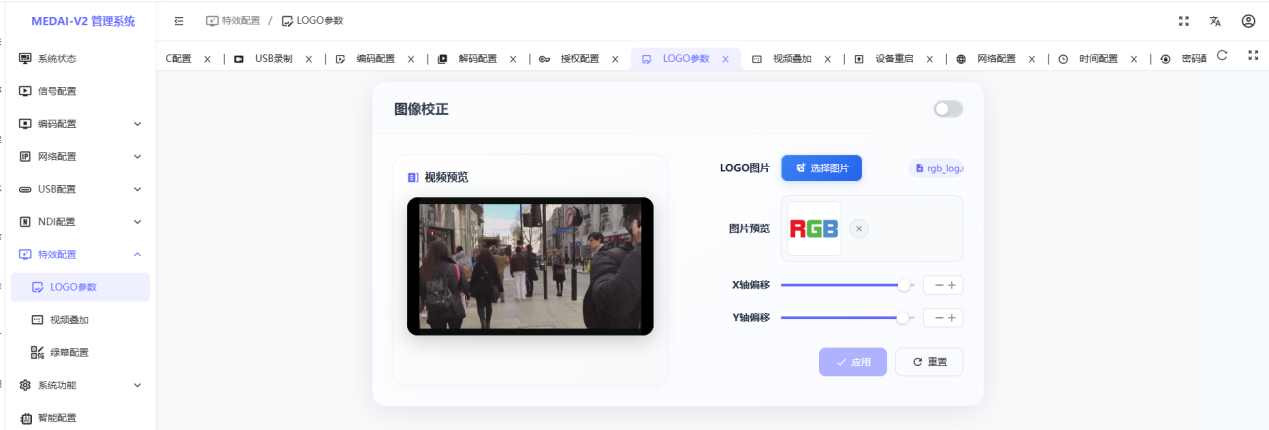This screenshot has height=430, width=1269.
Task: Click the 视频叠加 sidebar icon
Action: click(37, 320)
